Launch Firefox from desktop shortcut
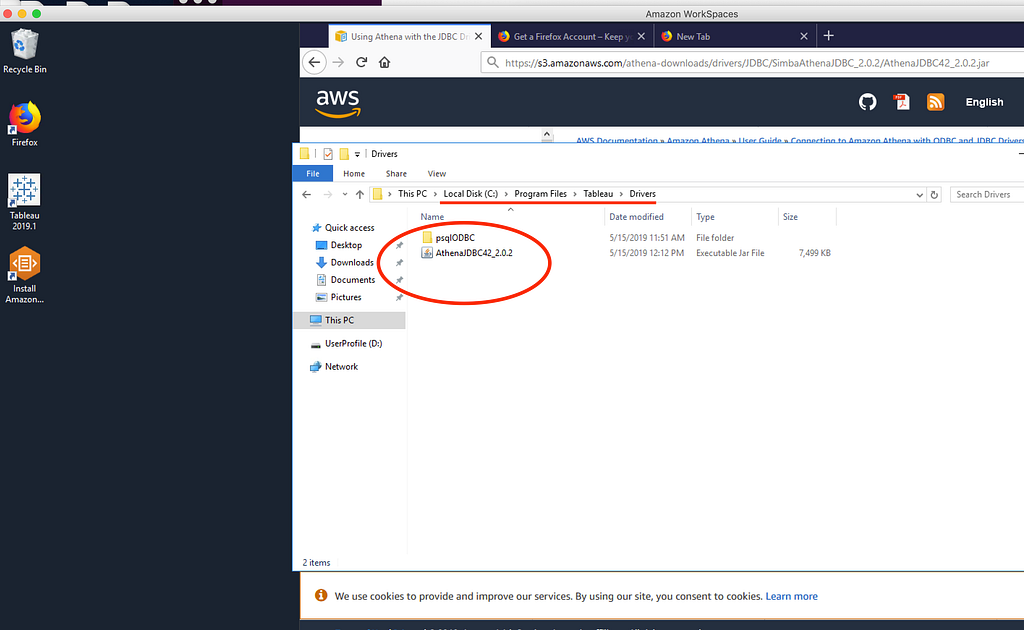The width and height of the screenshot is (1024, 630). click(25, 123)
